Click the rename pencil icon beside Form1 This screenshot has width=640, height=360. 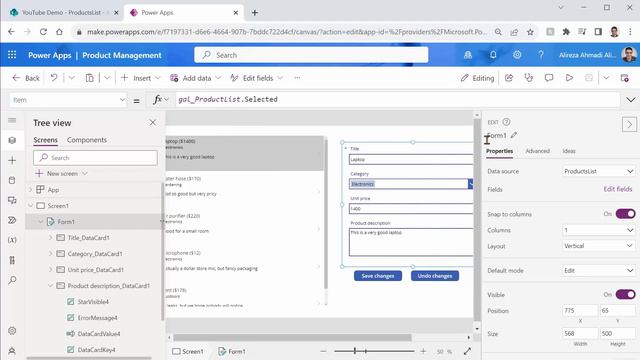click(514, 135)
